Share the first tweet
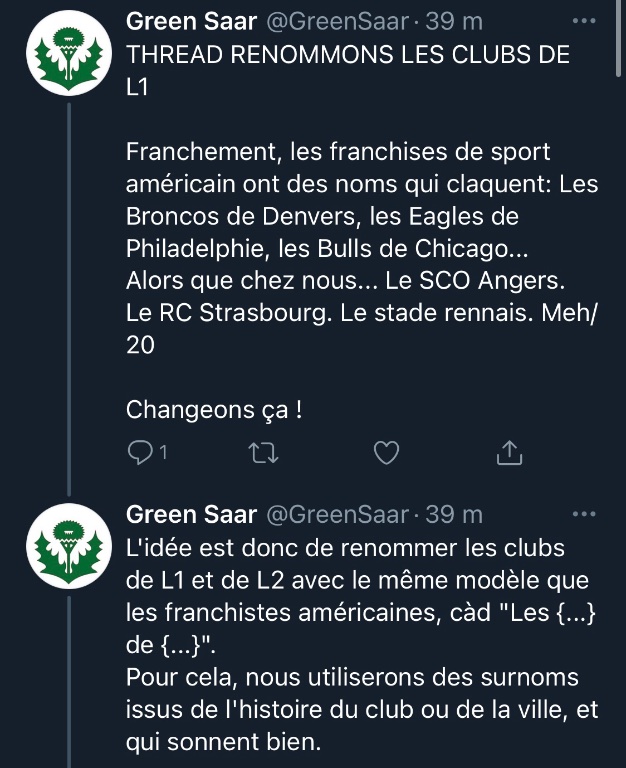 click(x=509, y=452)
